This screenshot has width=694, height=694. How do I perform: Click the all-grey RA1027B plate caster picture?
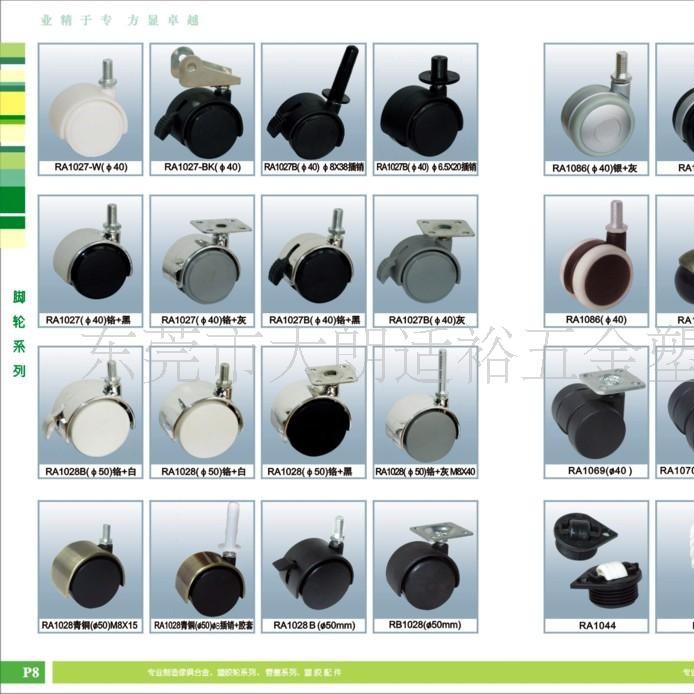pyautogui.click(x=425, y=254)
